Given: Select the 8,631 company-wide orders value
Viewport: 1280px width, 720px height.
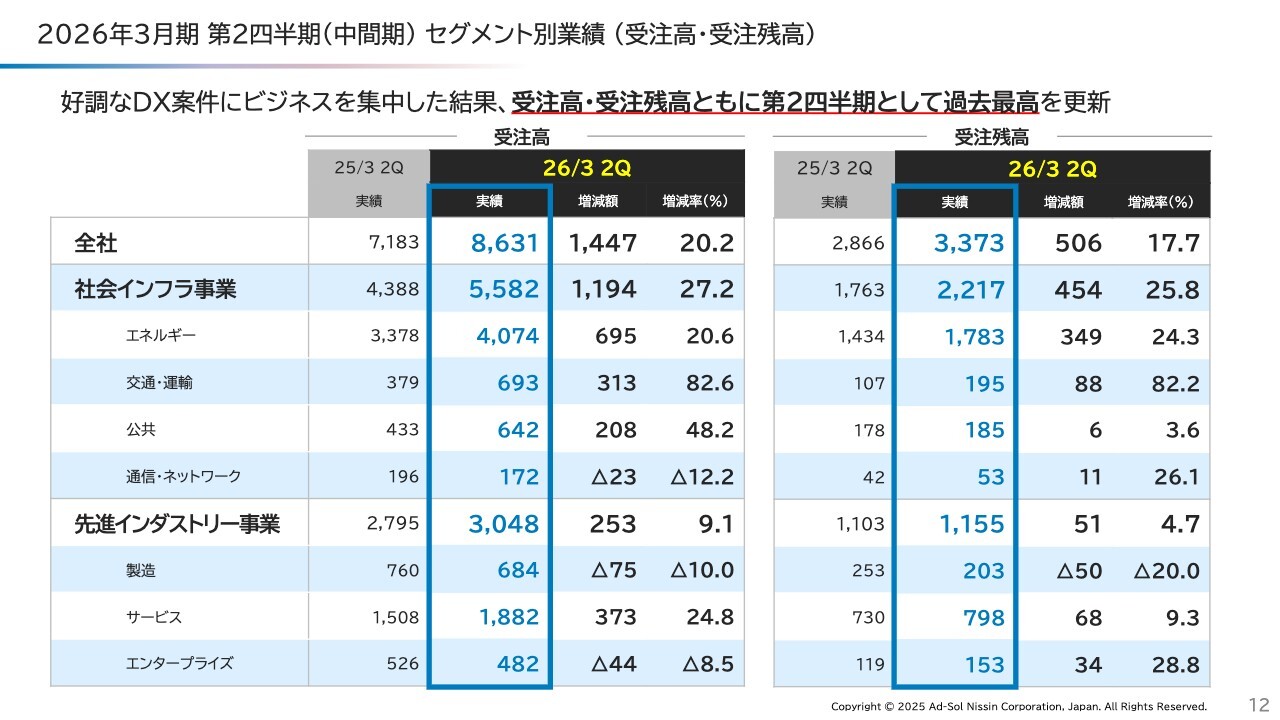Looking at the screenshot, I should click(x=504, y=243).
